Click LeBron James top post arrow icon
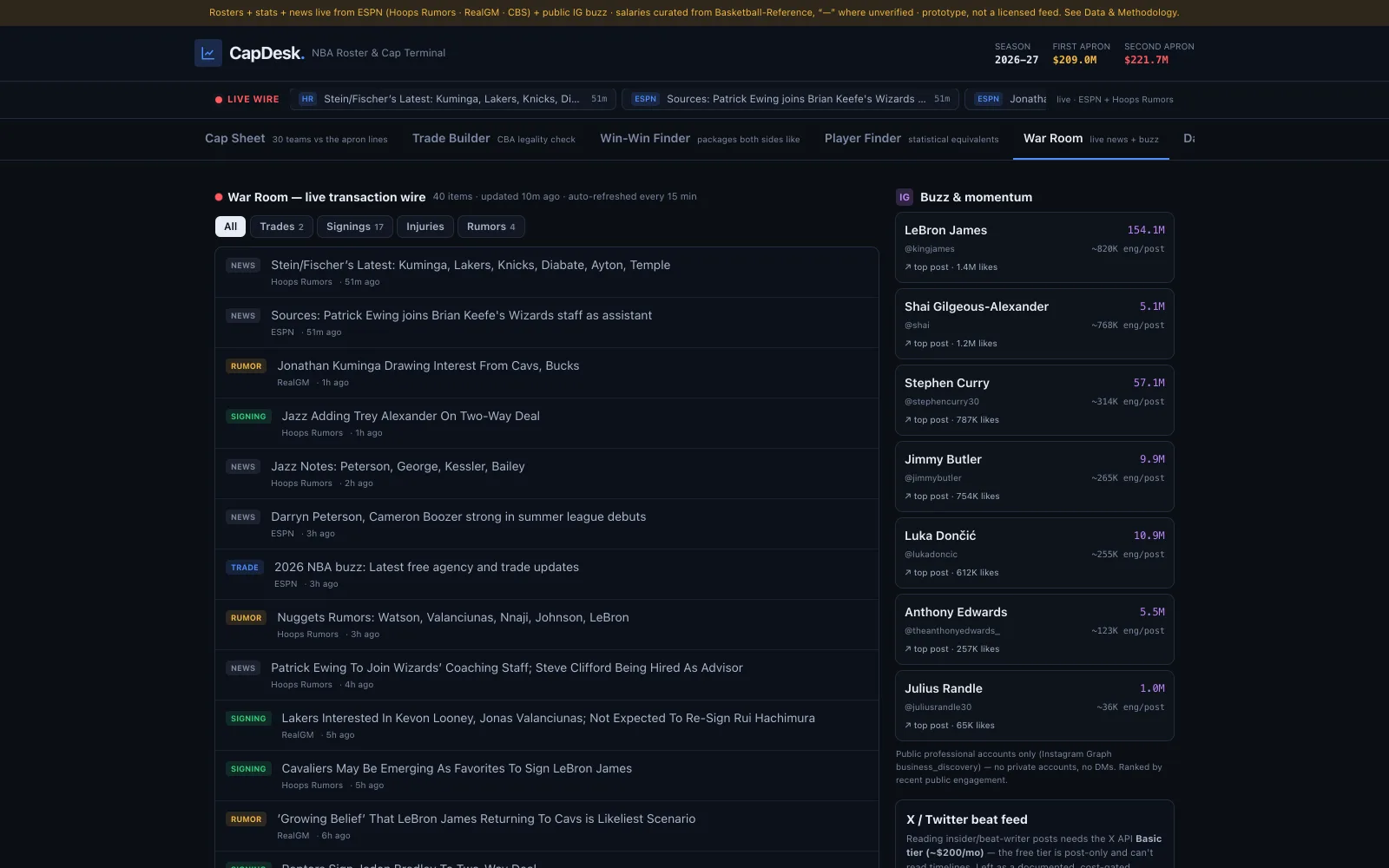The width and height of the screenshot is (1389, 868). click(908, 267)
